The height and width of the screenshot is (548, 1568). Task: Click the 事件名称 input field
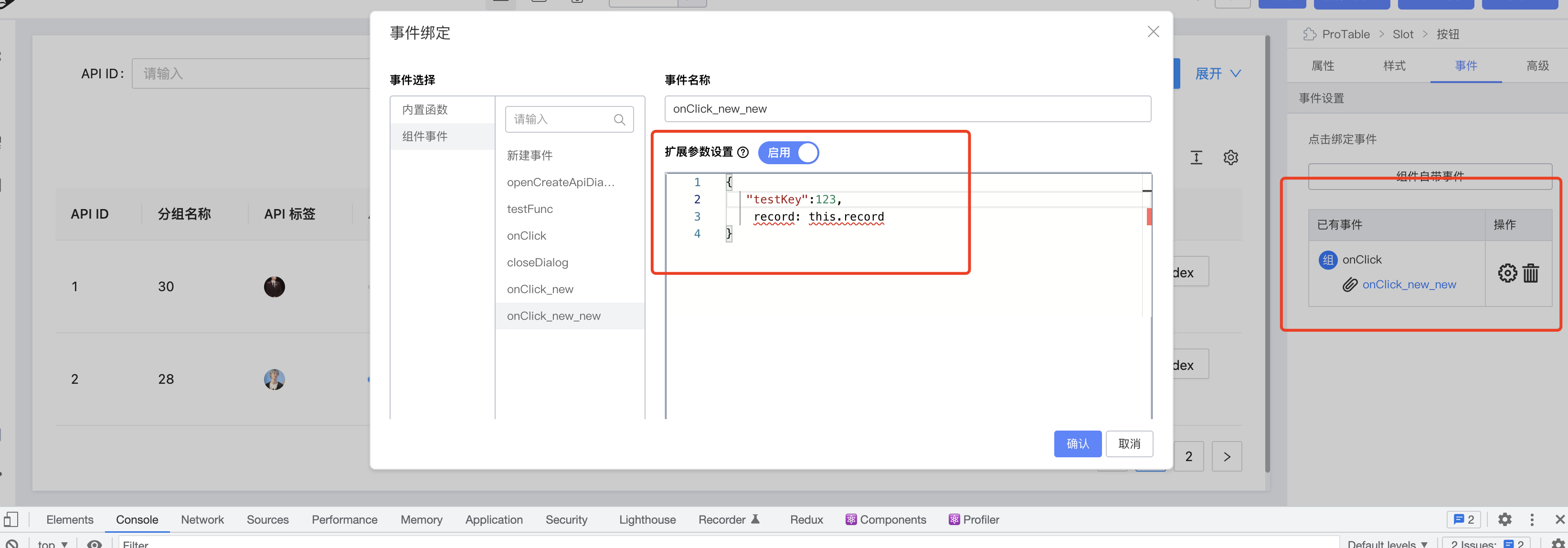[907, 109]
